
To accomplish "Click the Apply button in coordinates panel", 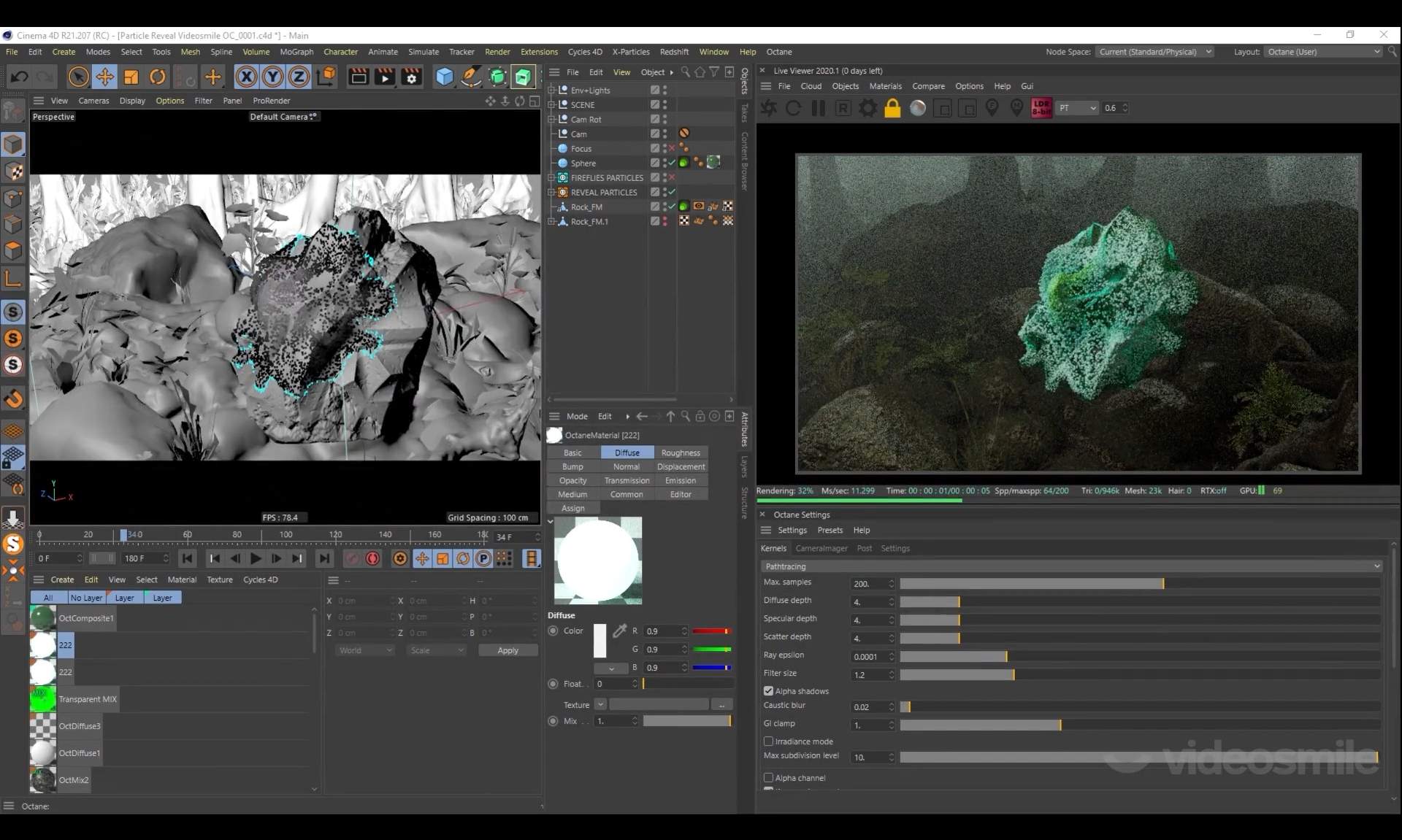I will tap(507, 650).
